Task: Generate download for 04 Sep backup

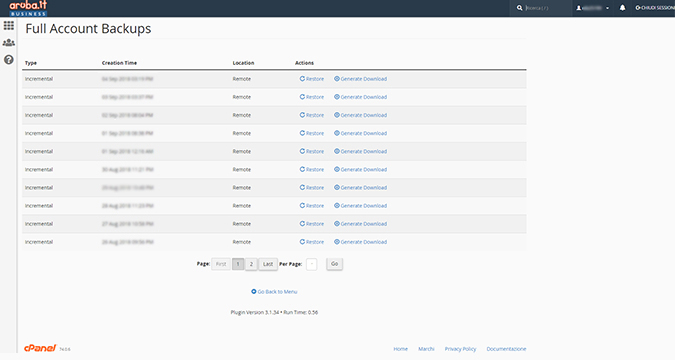Action: (x=360, y=79)
